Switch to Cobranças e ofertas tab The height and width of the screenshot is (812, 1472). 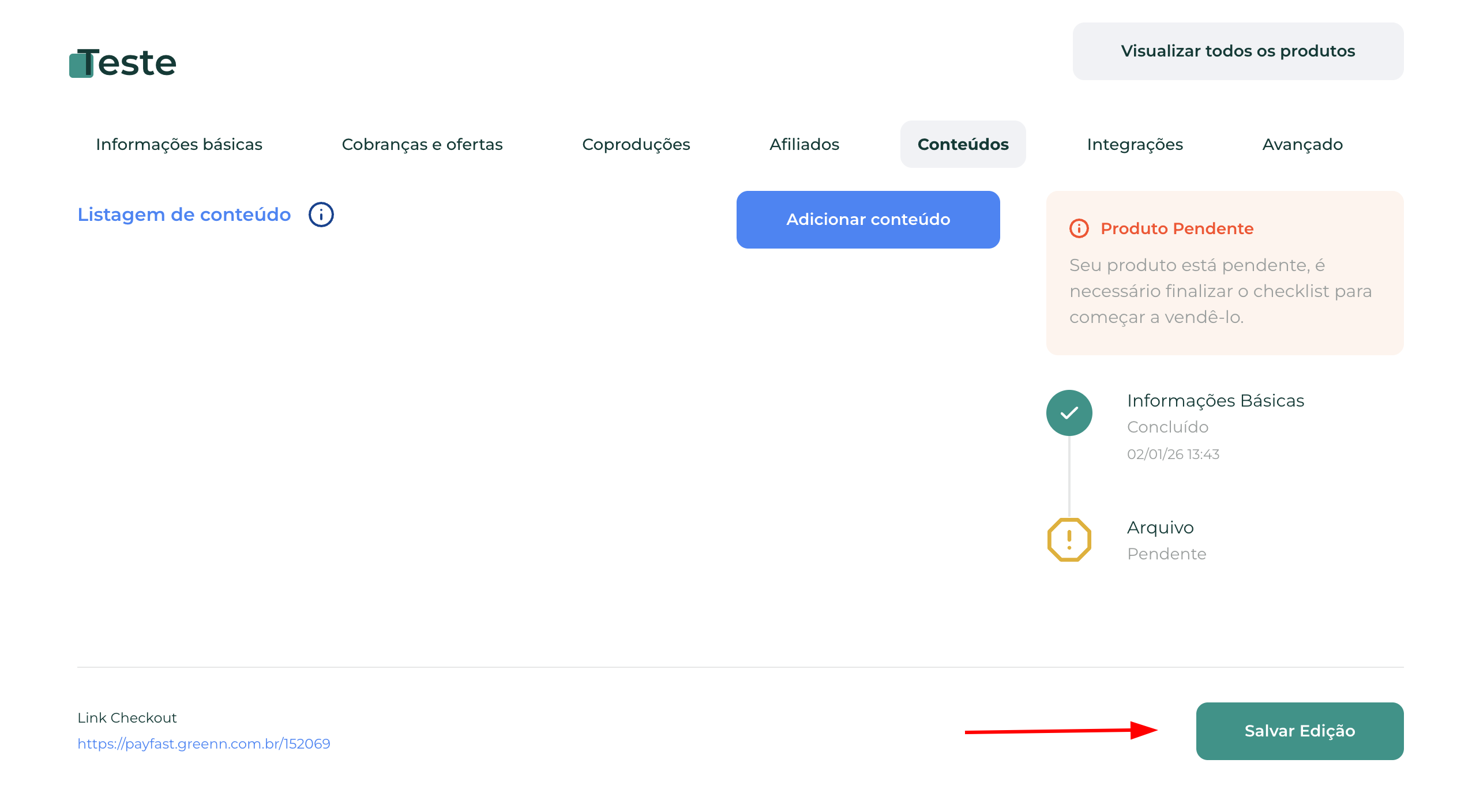[x=422, y=144]
